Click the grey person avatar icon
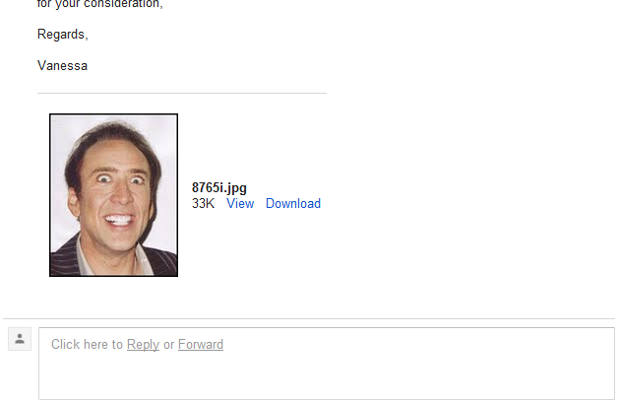Screen dimensions: 620x400 20,339
